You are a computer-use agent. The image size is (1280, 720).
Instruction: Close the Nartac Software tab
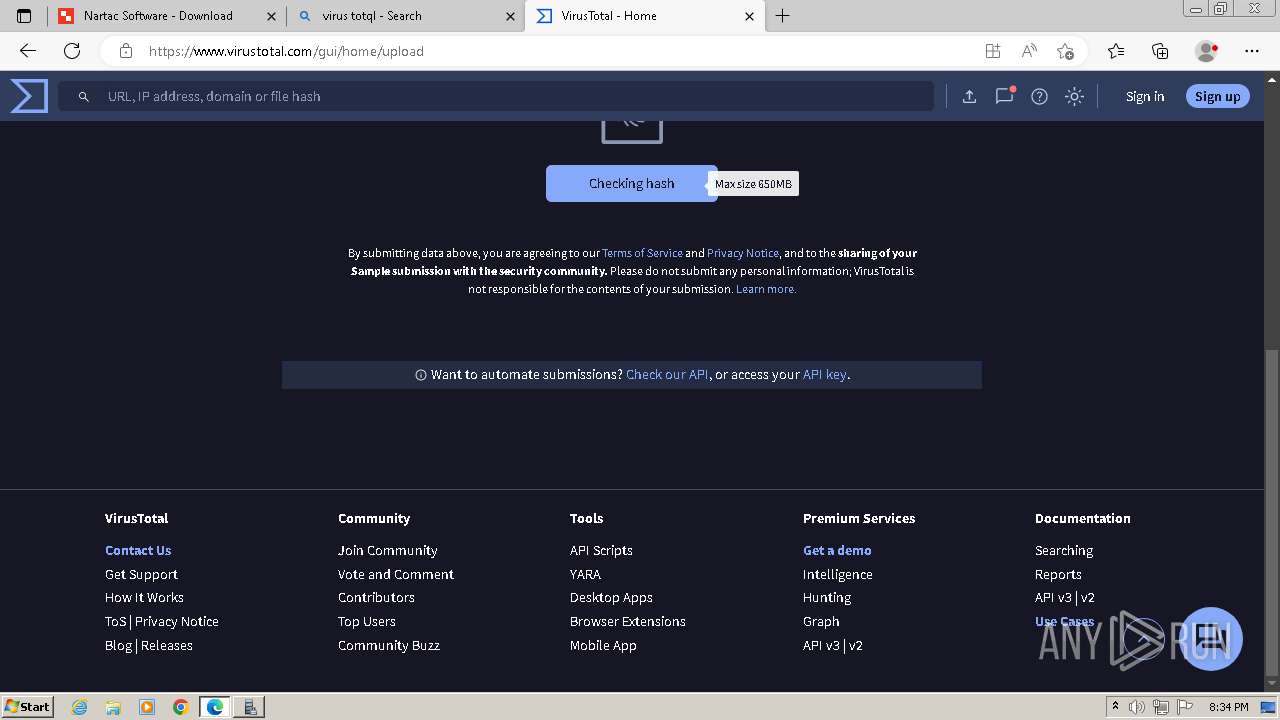271,16
